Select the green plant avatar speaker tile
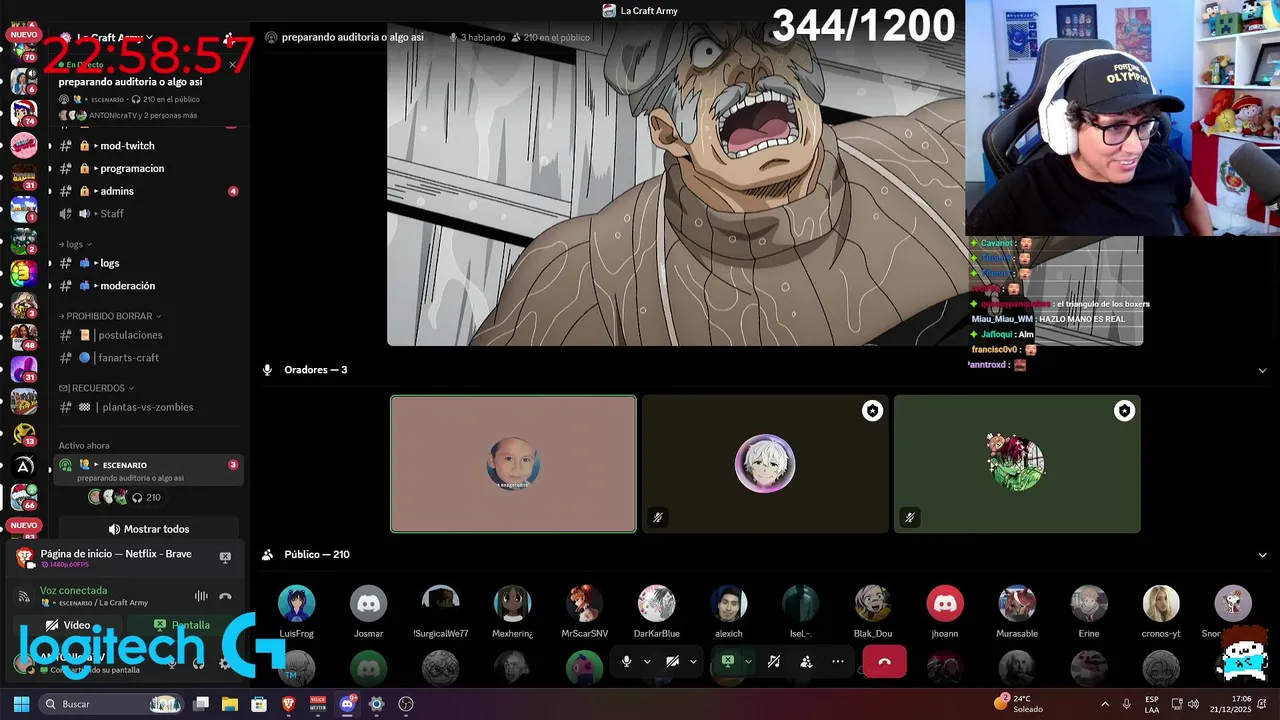This screenshot has width=1280, height=720. 1017,464
